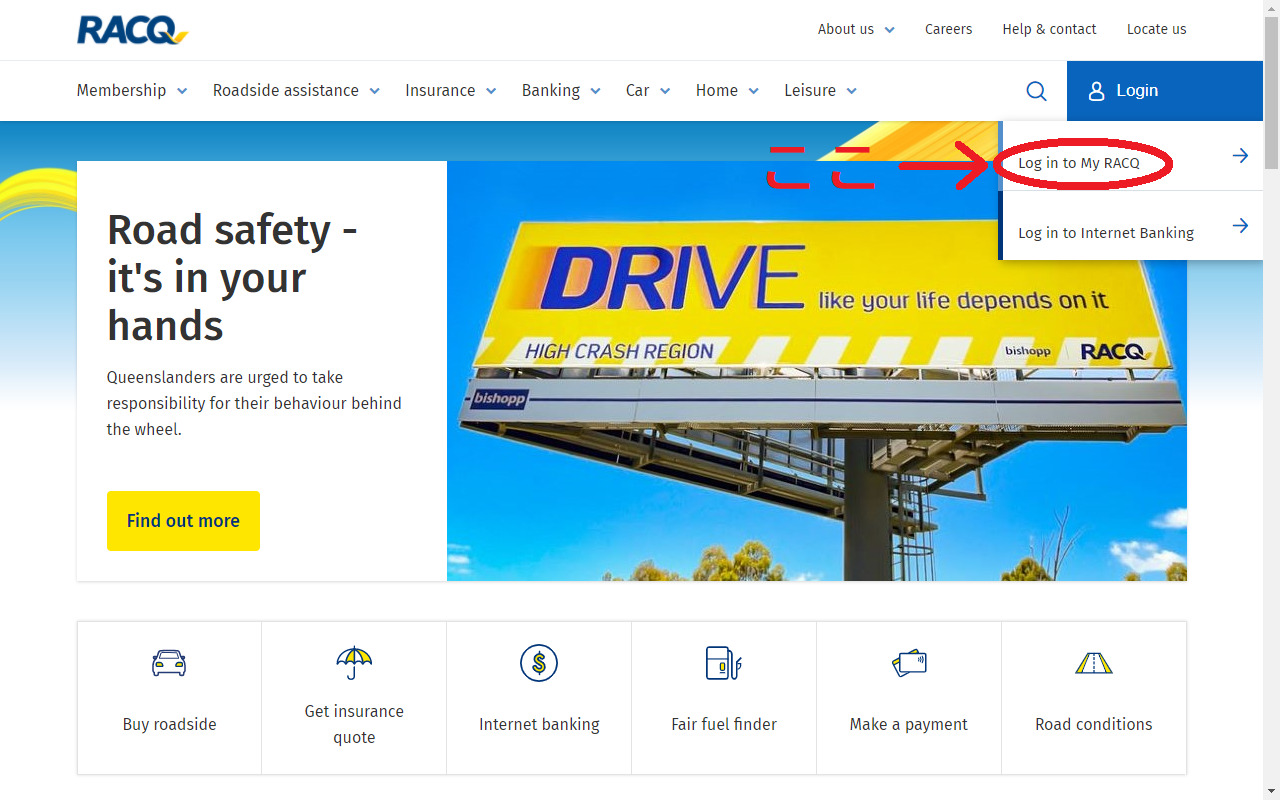The height and width of the screenshot is (800, 1280).
Task: Expand the Banking chevron
Action: (x=595, y=91)
